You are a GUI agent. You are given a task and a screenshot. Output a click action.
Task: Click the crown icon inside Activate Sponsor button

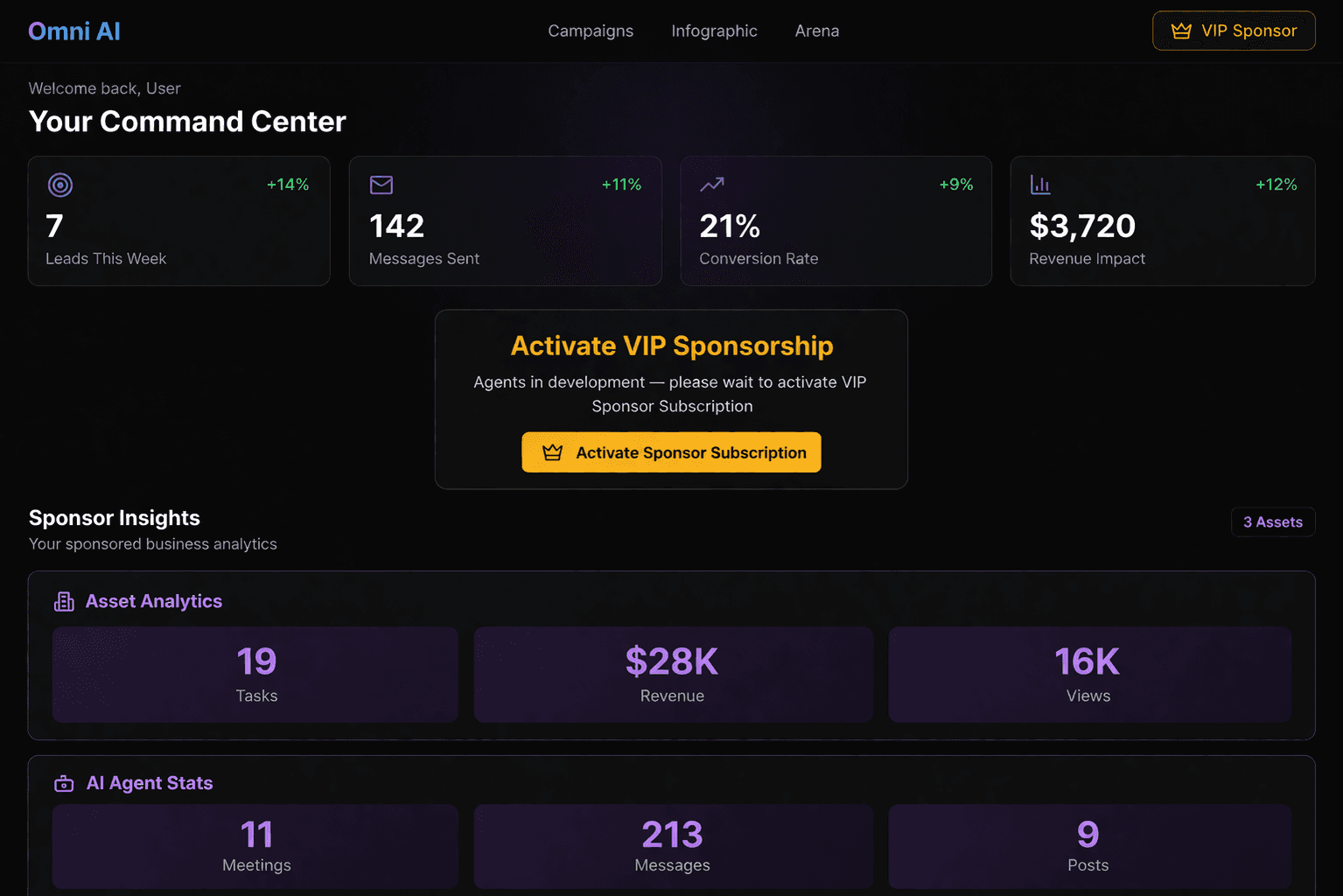[x=553, y=452]
